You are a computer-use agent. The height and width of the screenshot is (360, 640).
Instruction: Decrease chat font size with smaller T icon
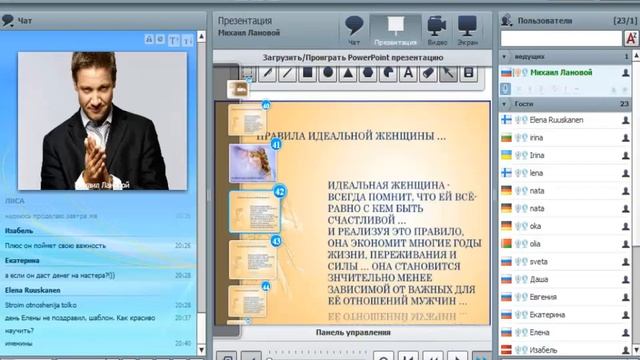point(187,40)
